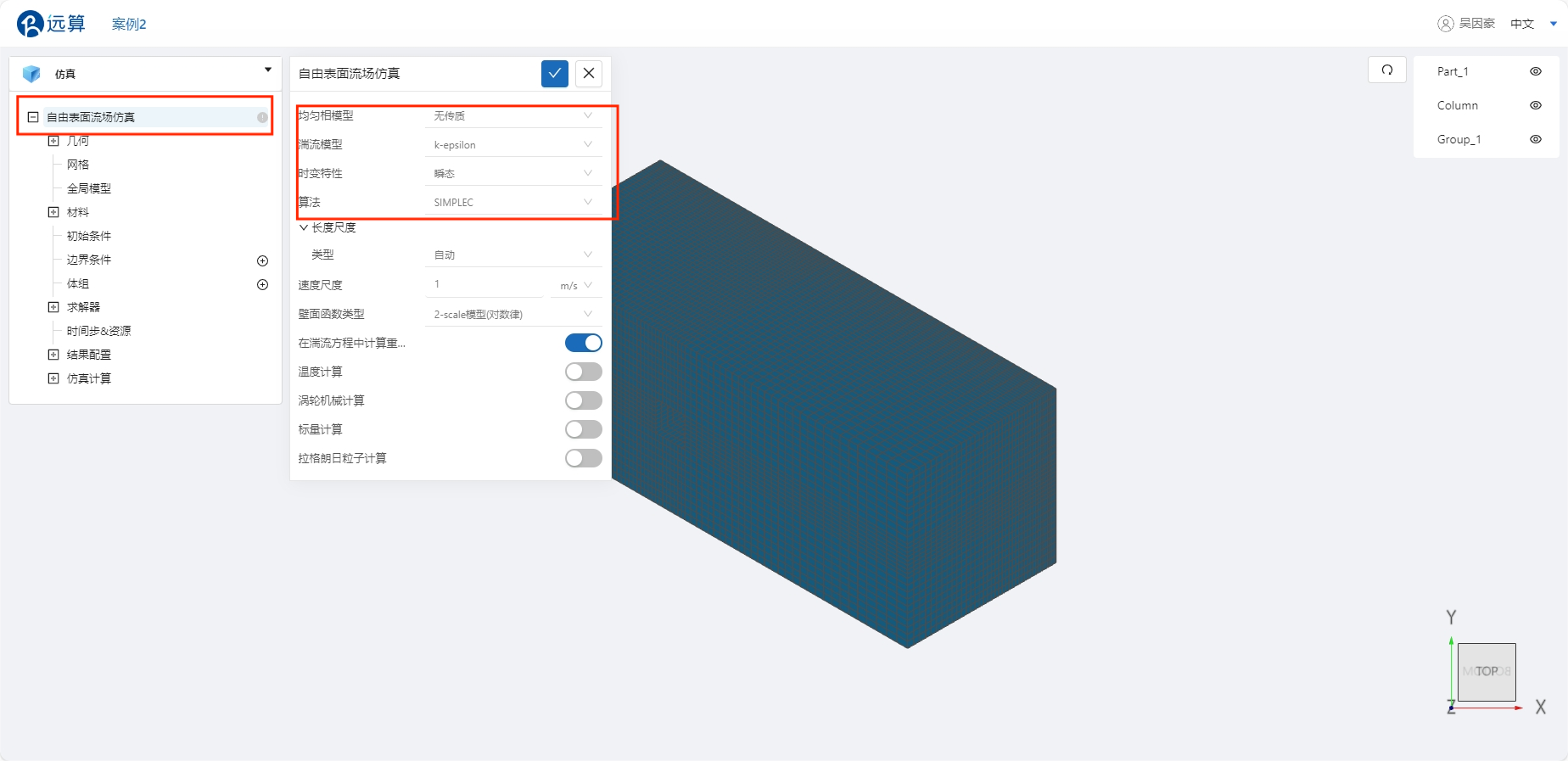Open the 算法 SIMPLEC dropdown
The image size is (1568, 761).
[x=513, y=202]
